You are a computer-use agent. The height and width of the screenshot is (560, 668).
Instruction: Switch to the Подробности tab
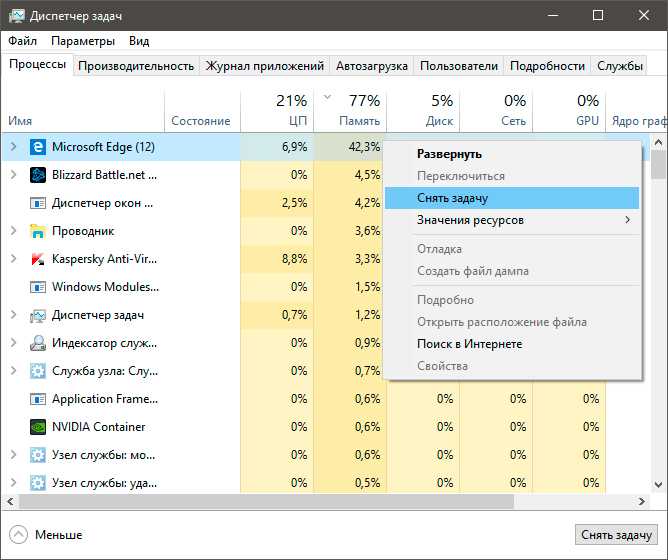click(547, 66)
